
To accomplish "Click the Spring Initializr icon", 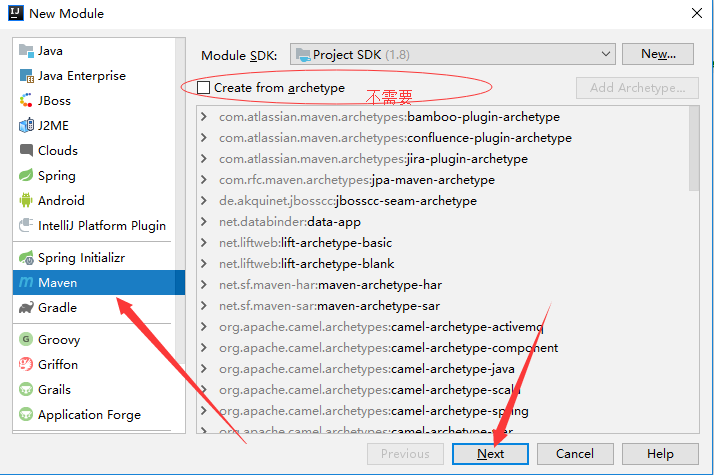I will pyautogui.click(x=26, y=258).
